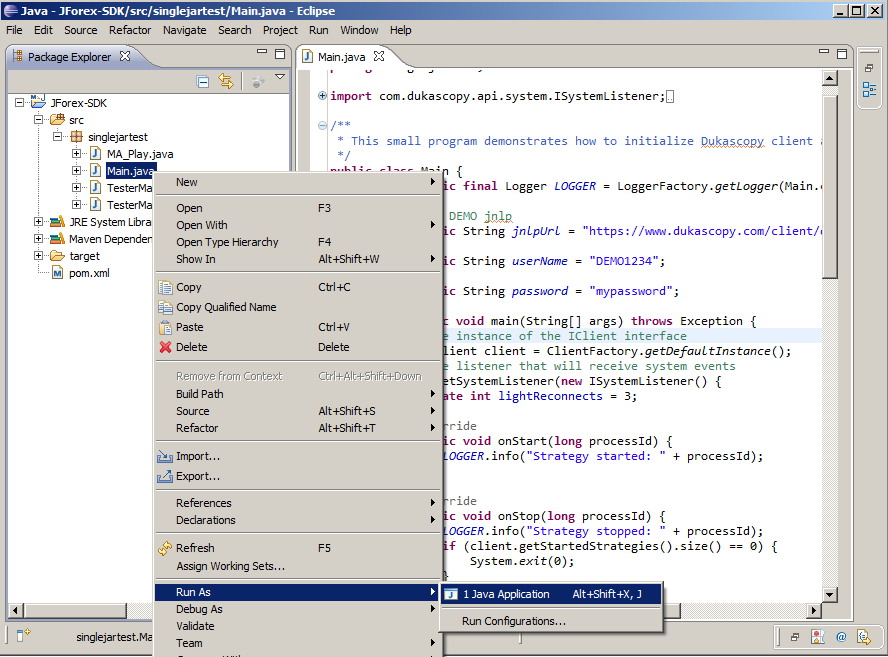Choose Export... in the context menu
This screenshot has height=657, width=888.
coord(298,476)
